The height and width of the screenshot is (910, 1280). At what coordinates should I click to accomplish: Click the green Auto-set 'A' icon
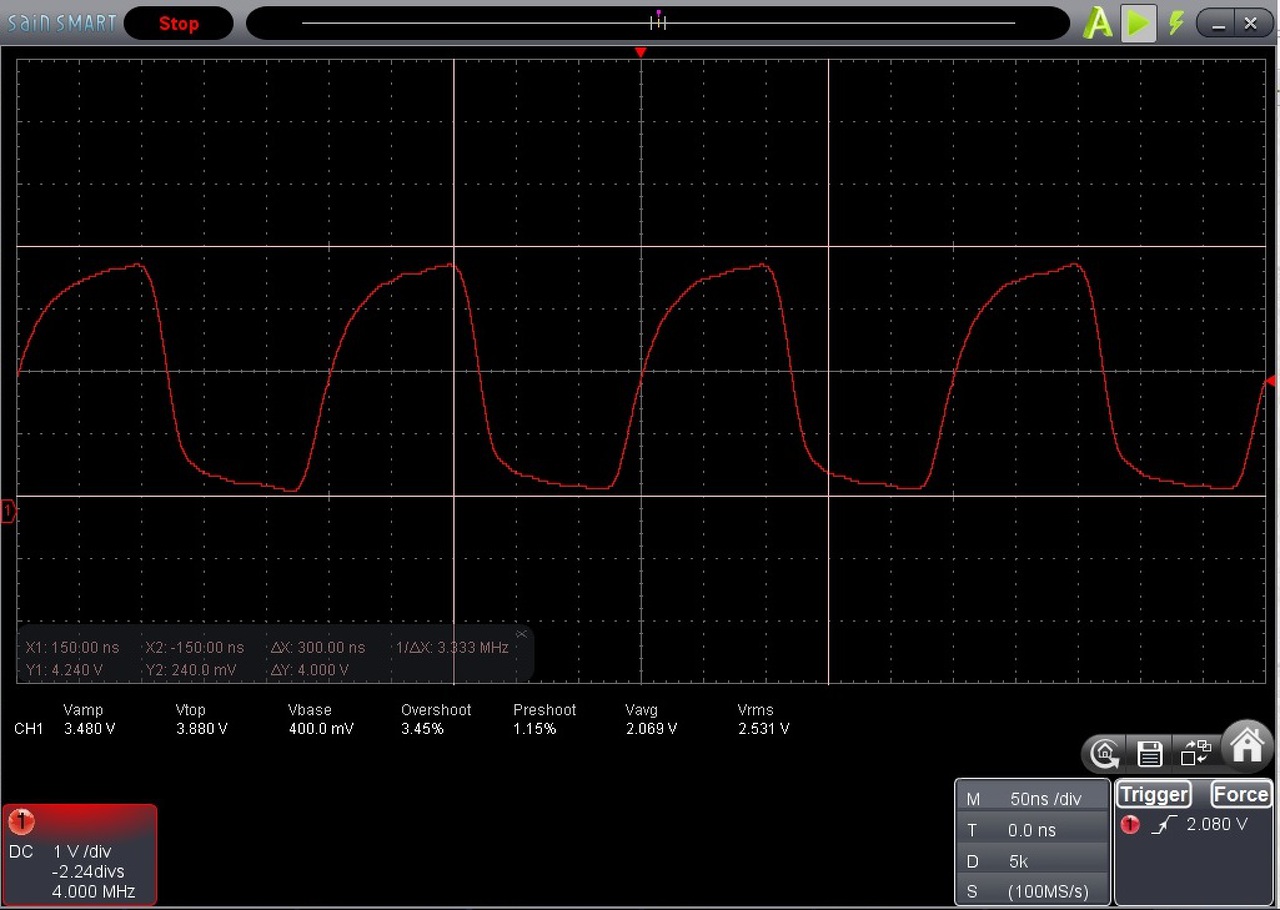[x=1097, y=23]
